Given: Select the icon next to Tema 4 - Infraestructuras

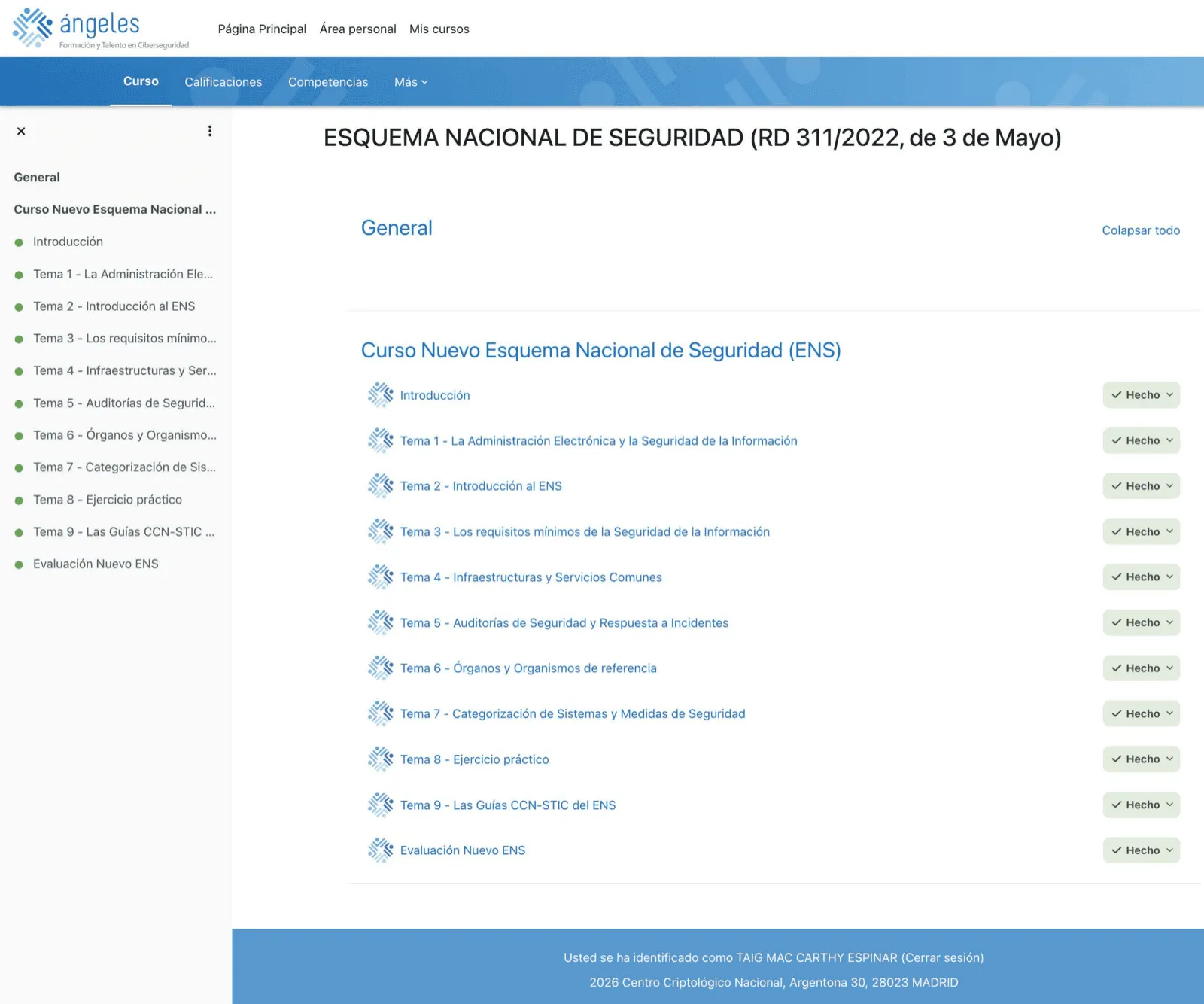Looking at the screenshot, I should 381,577.
